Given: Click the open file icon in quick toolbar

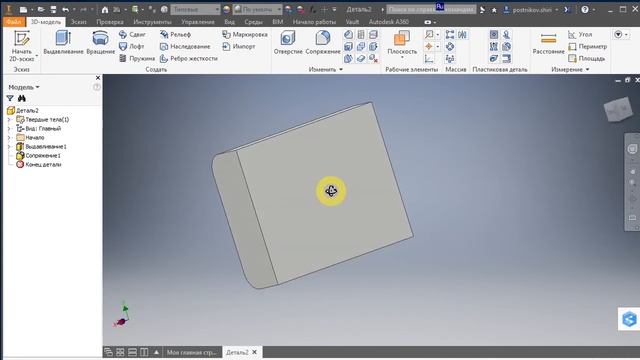Looking at the screenshot, I should pos(41,9).
